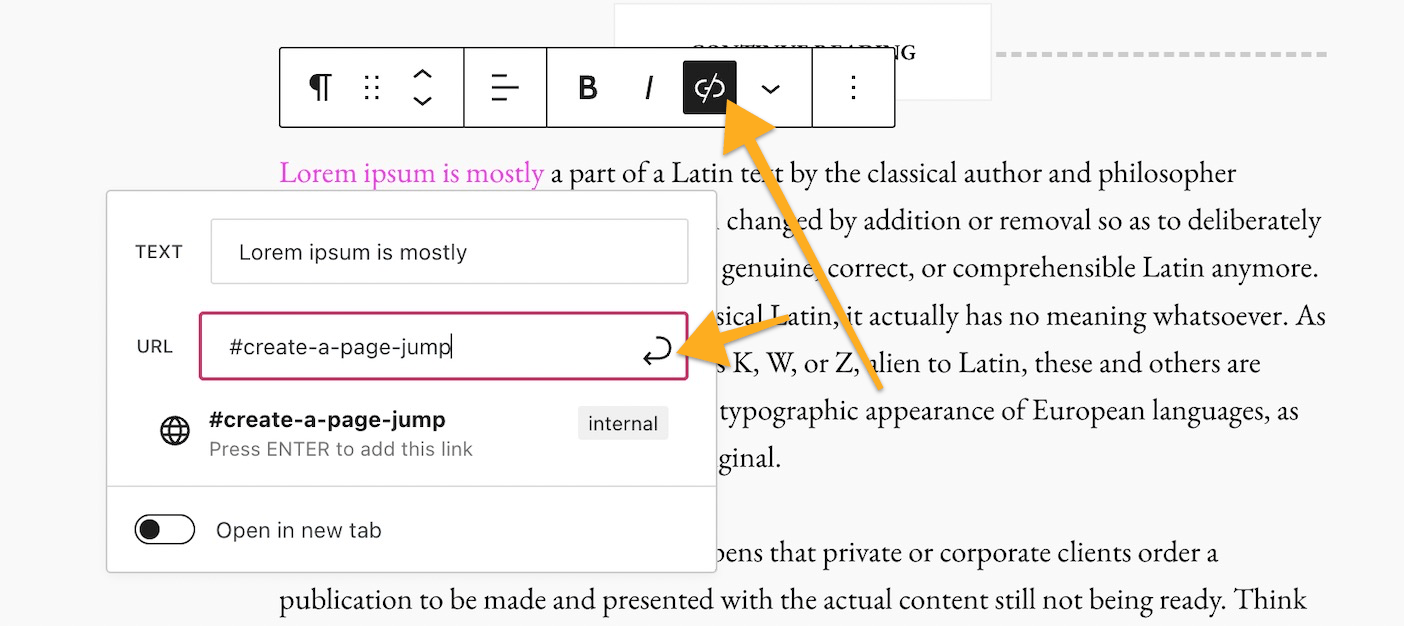Move the block down with the arrow
This screenshot has height=626, width=1404.
tap(422, 101)
